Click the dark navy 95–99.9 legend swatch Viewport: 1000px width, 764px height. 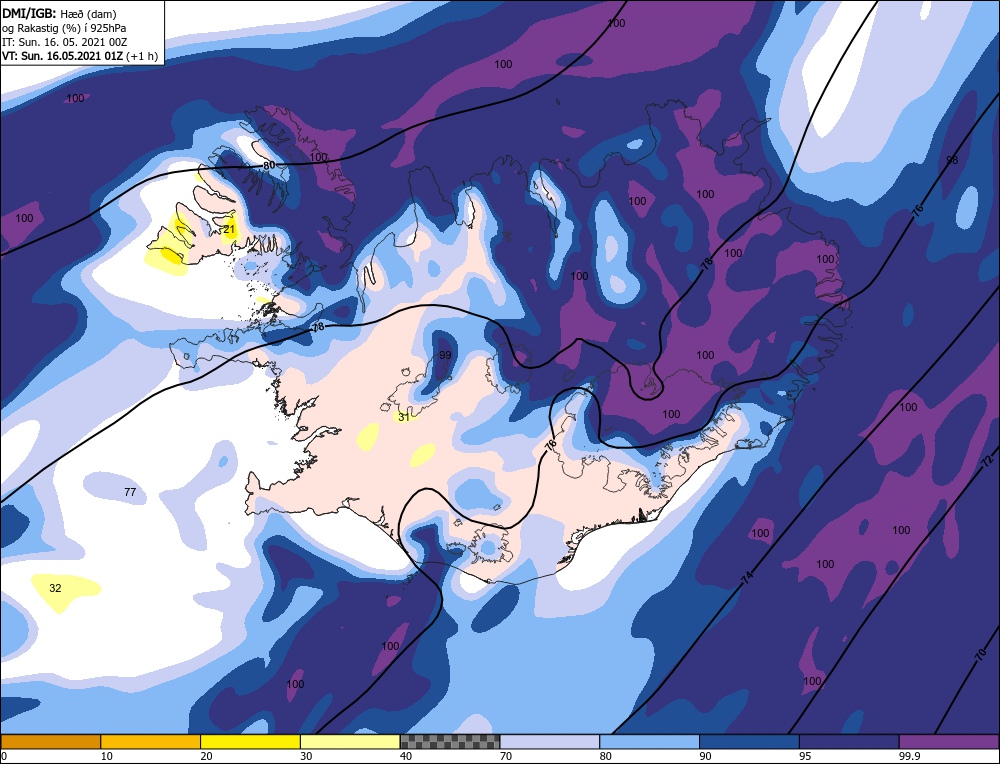point(849,741)
